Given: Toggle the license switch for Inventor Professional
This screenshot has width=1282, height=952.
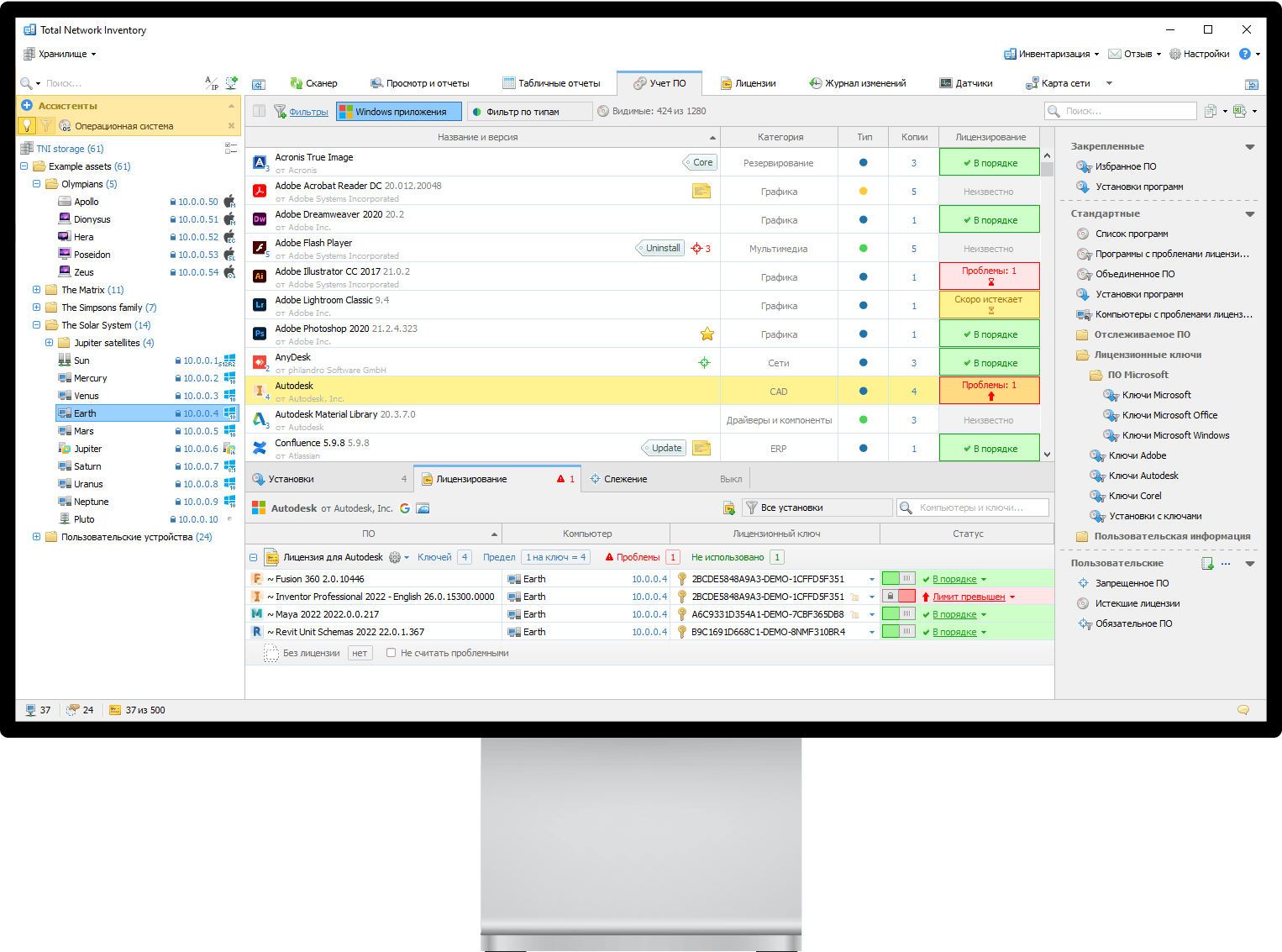Looking at the screenshot, I should pyautogui.click(x=899, y=597).
